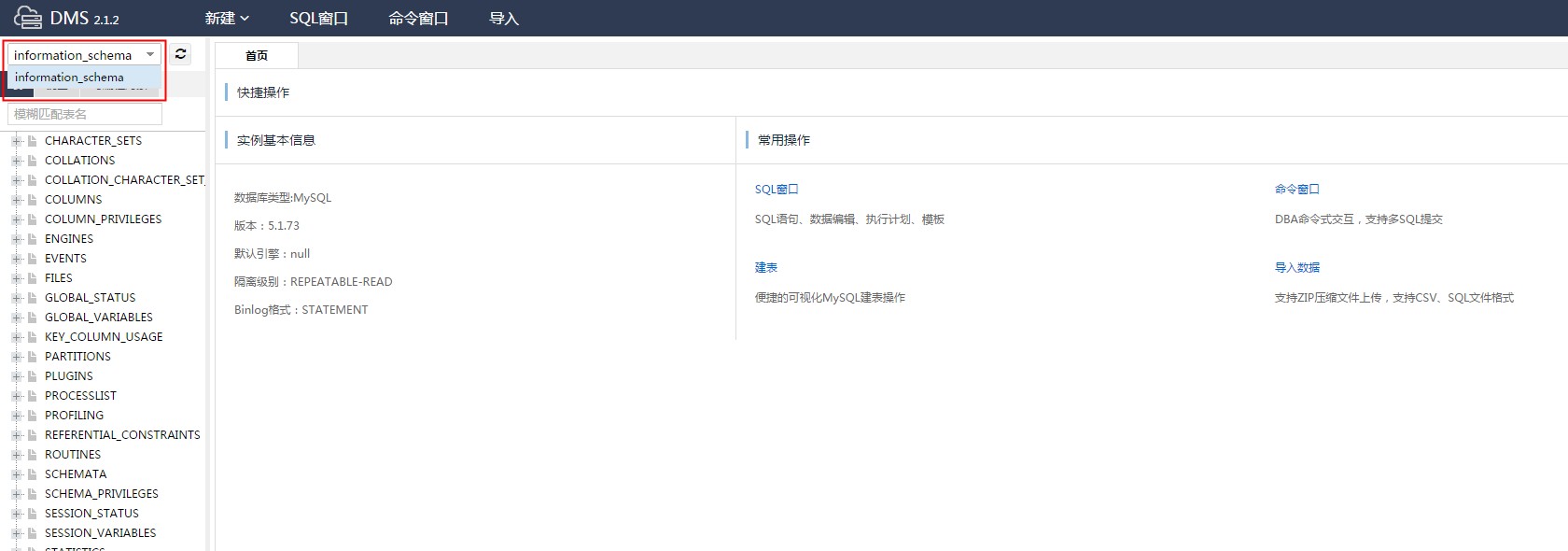Click the file icon next to ENGINES
The width and height of the screenshot is (1568, 551).
tap(33, 239)
